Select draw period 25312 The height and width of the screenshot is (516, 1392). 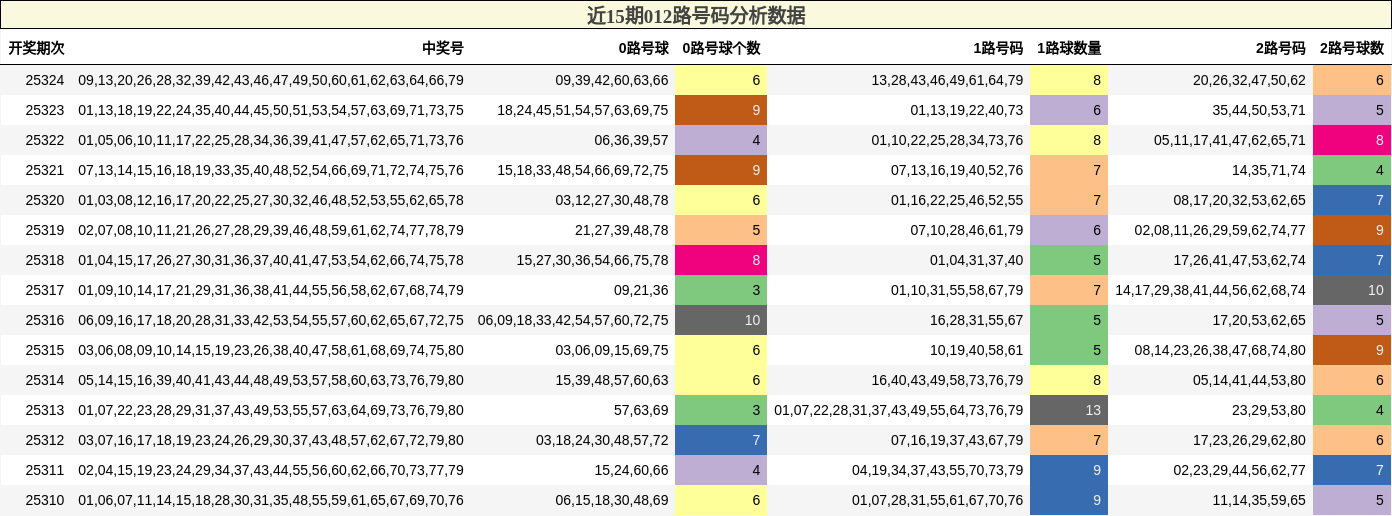[45, 440]
